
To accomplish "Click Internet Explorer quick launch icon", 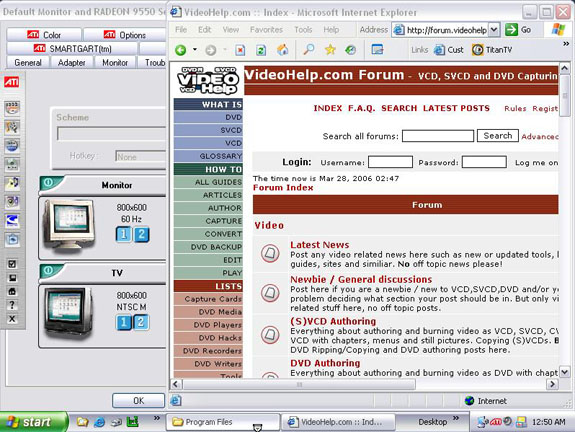I will (x=99, y=422).
